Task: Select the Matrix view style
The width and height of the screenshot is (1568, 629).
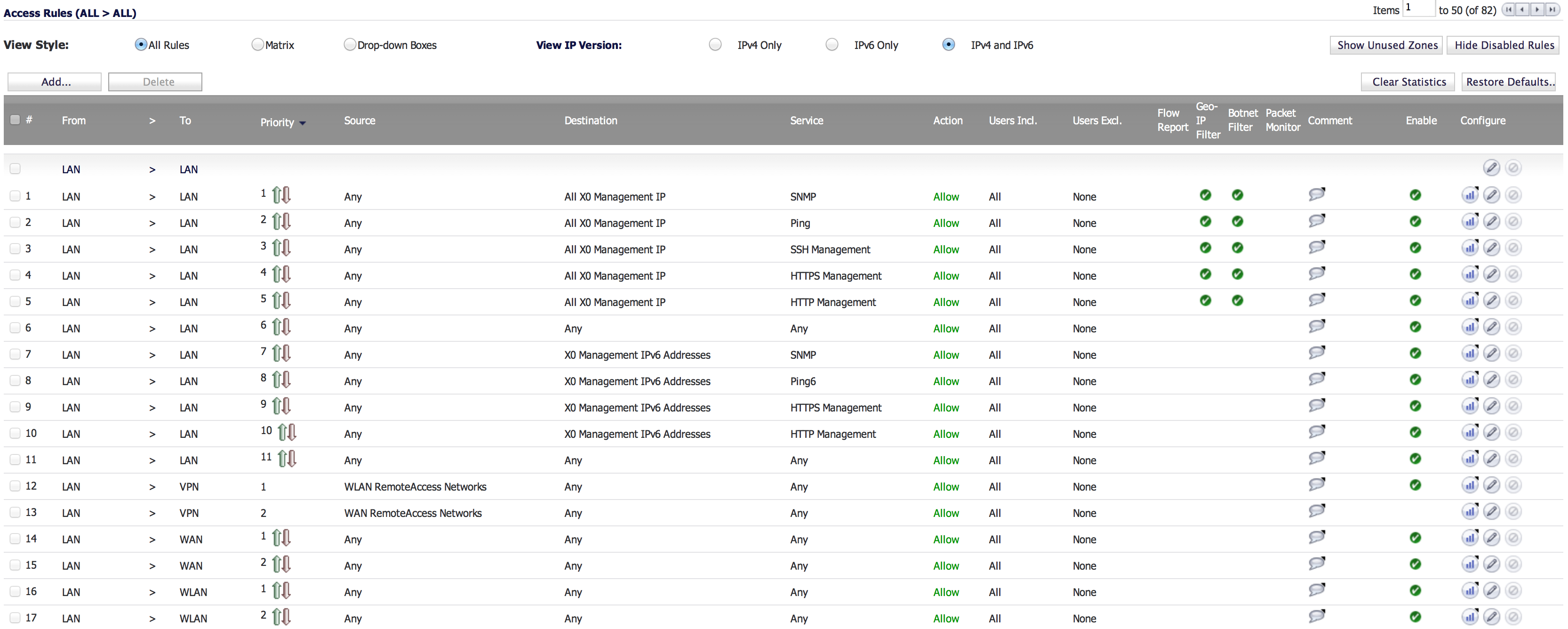Action: 257,44
